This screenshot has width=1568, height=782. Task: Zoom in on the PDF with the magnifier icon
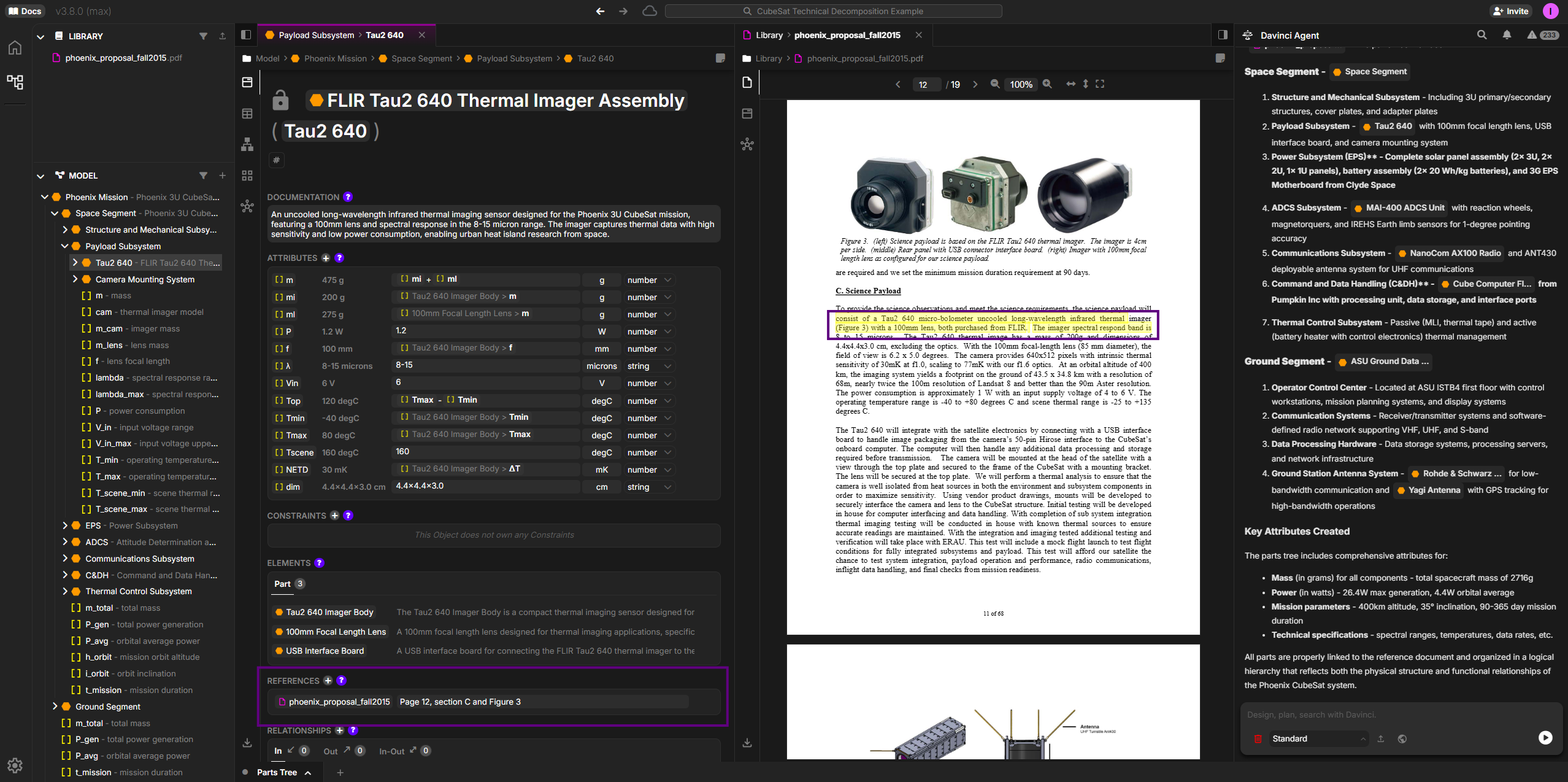pyautogui.click(x=1047, y=84)
